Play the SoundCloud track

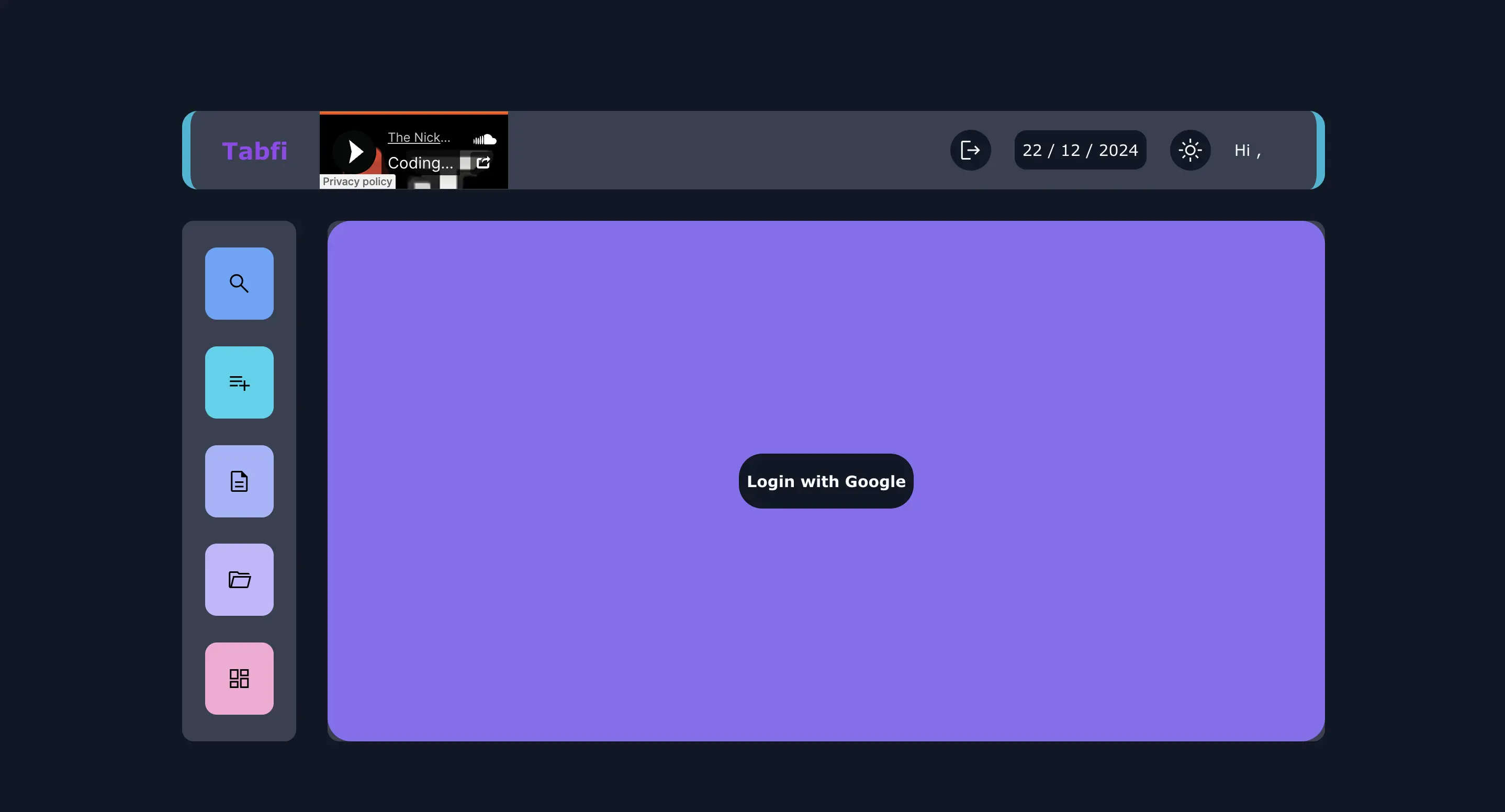pyautogui.click(x=354, y=151)
